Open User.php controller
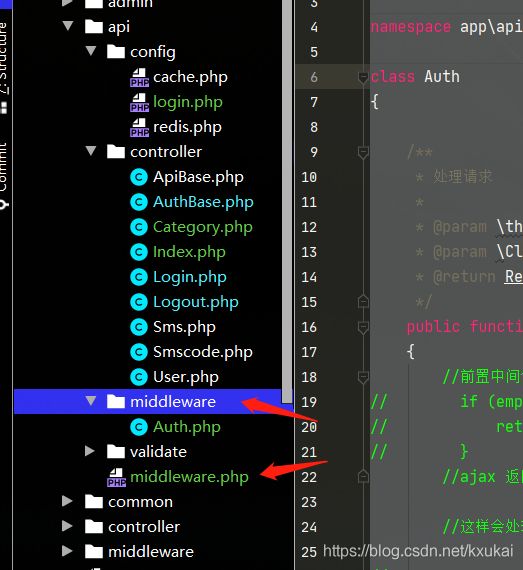 click(x=186, y=377)
